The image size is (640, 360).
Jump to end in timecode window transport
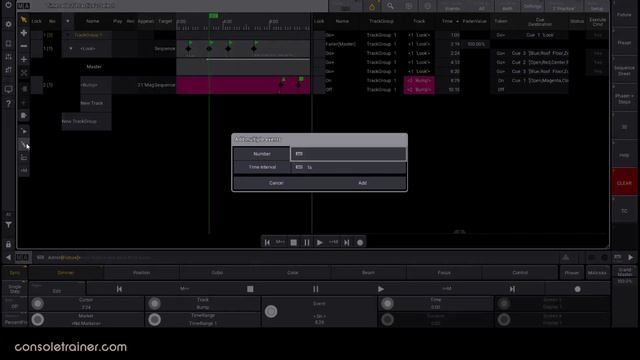(x=347, y=242)
